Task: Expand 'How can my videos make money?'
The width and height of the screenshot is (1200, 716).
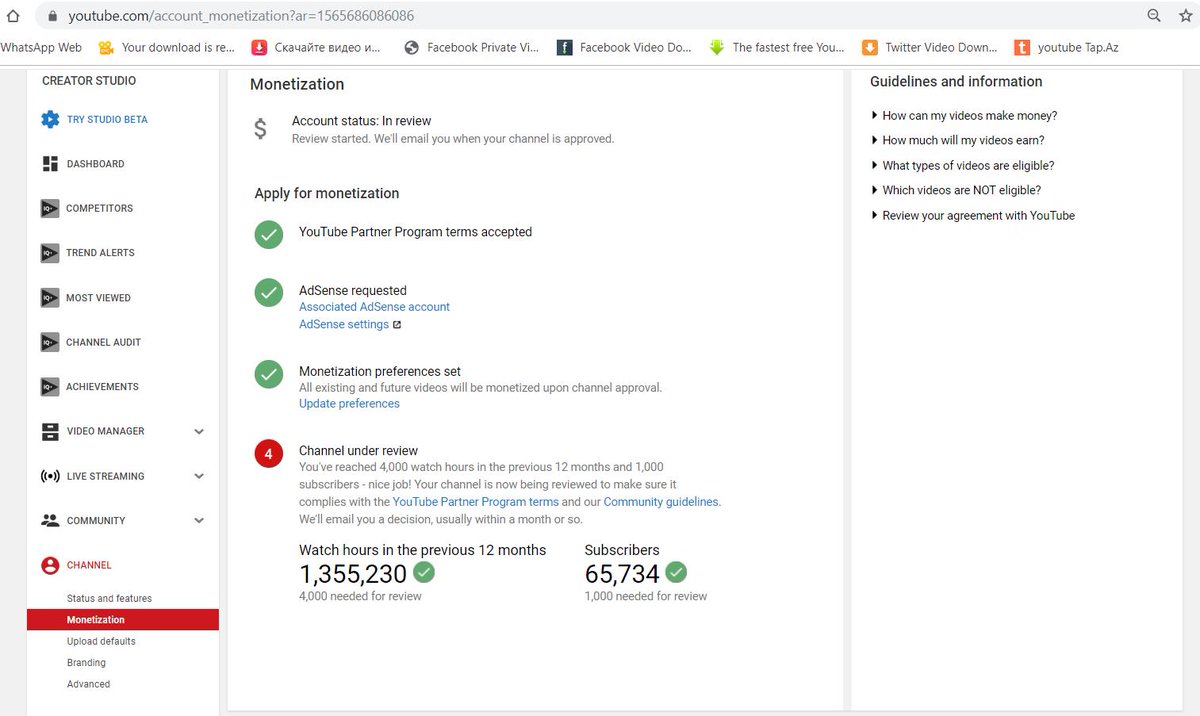Action: (964, 116)
